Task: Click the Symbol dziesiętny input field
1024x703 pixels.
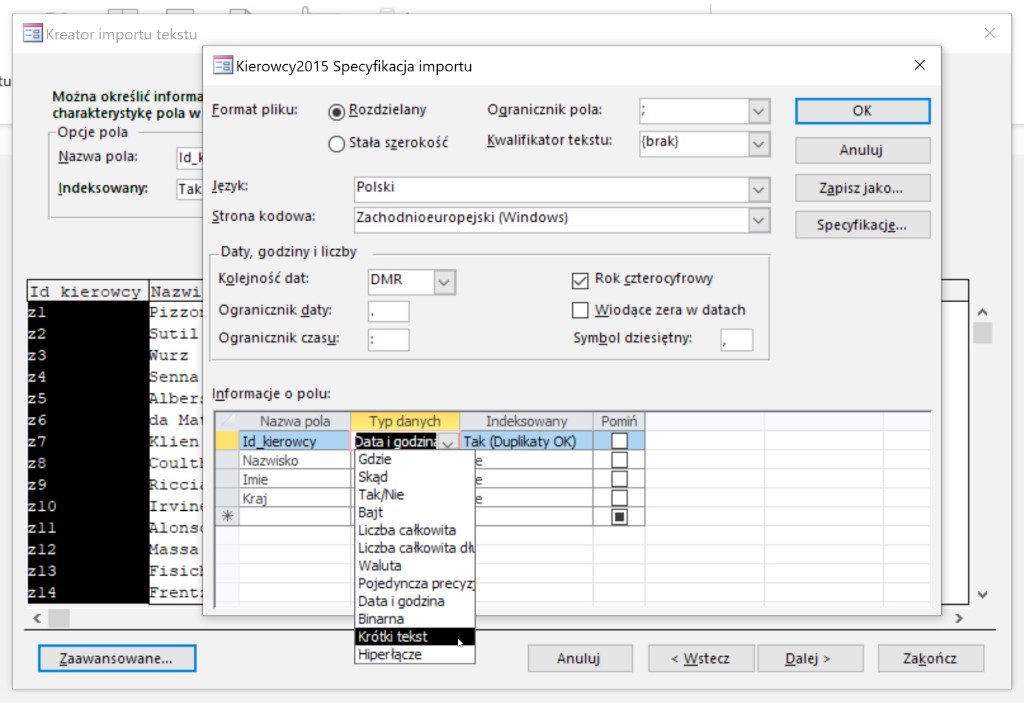Action: tap(736, 340)
